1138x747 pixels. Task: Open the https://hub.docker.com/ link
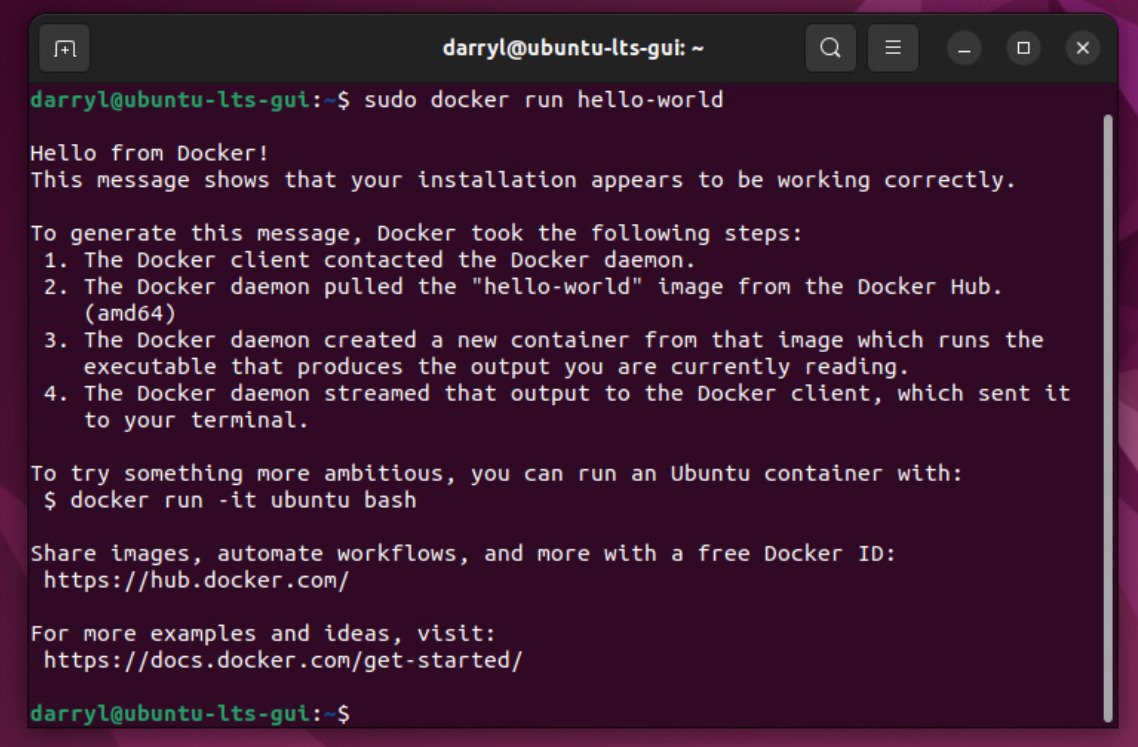click(x=196, y=581)
